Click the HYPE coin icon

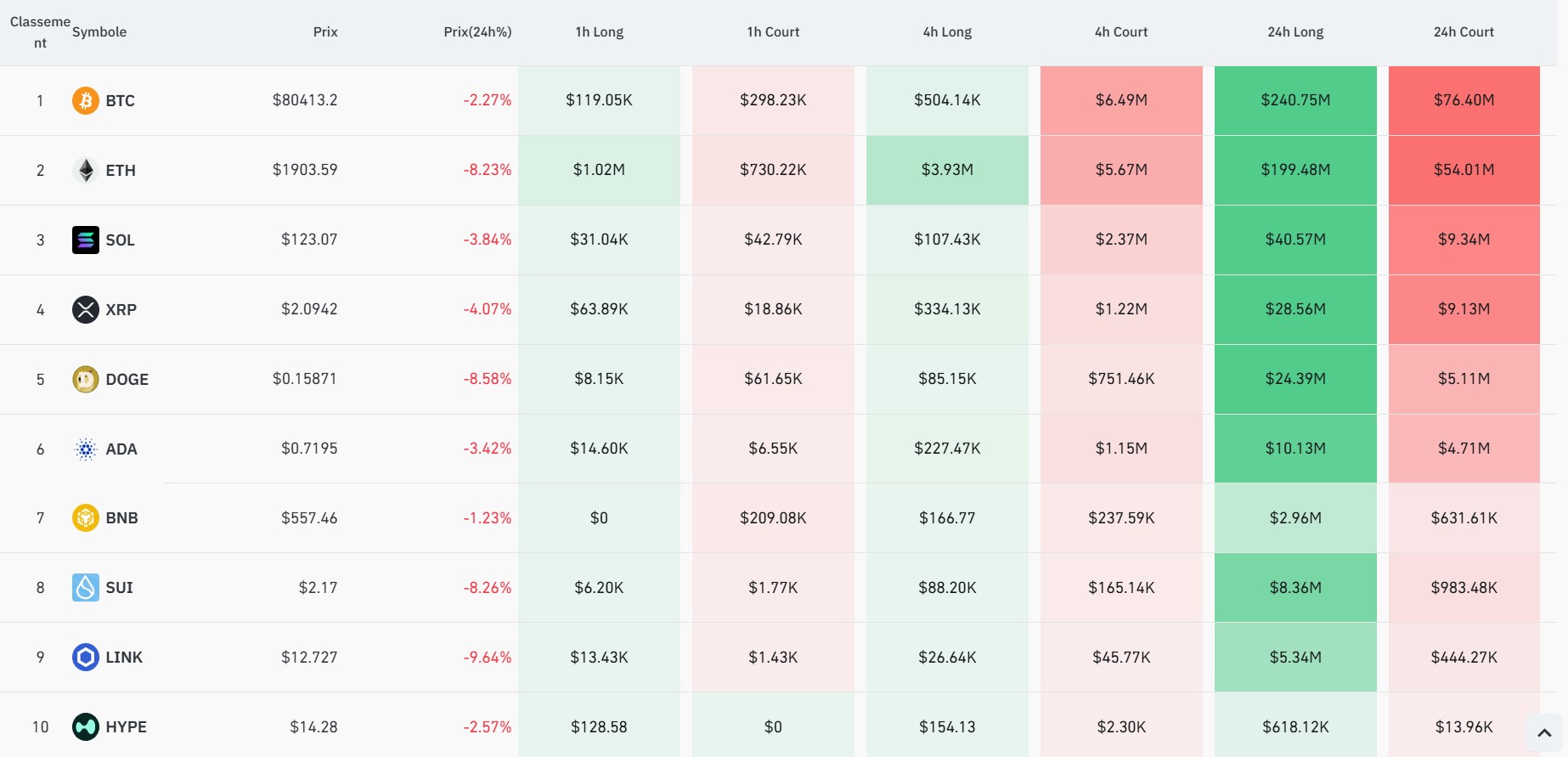click(85, 726)
